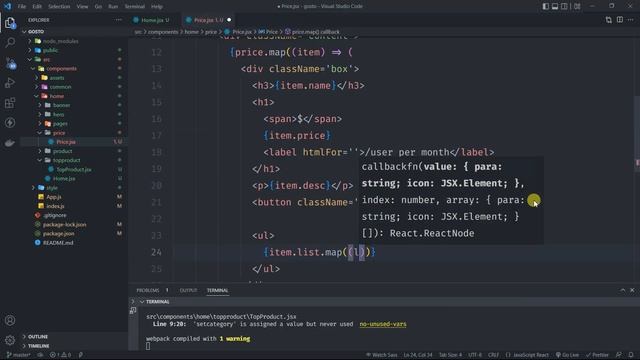This screenshot has height=360, width=640.
Task: Toggle Primary Side Bar layout icon
Action: point(546,6)
